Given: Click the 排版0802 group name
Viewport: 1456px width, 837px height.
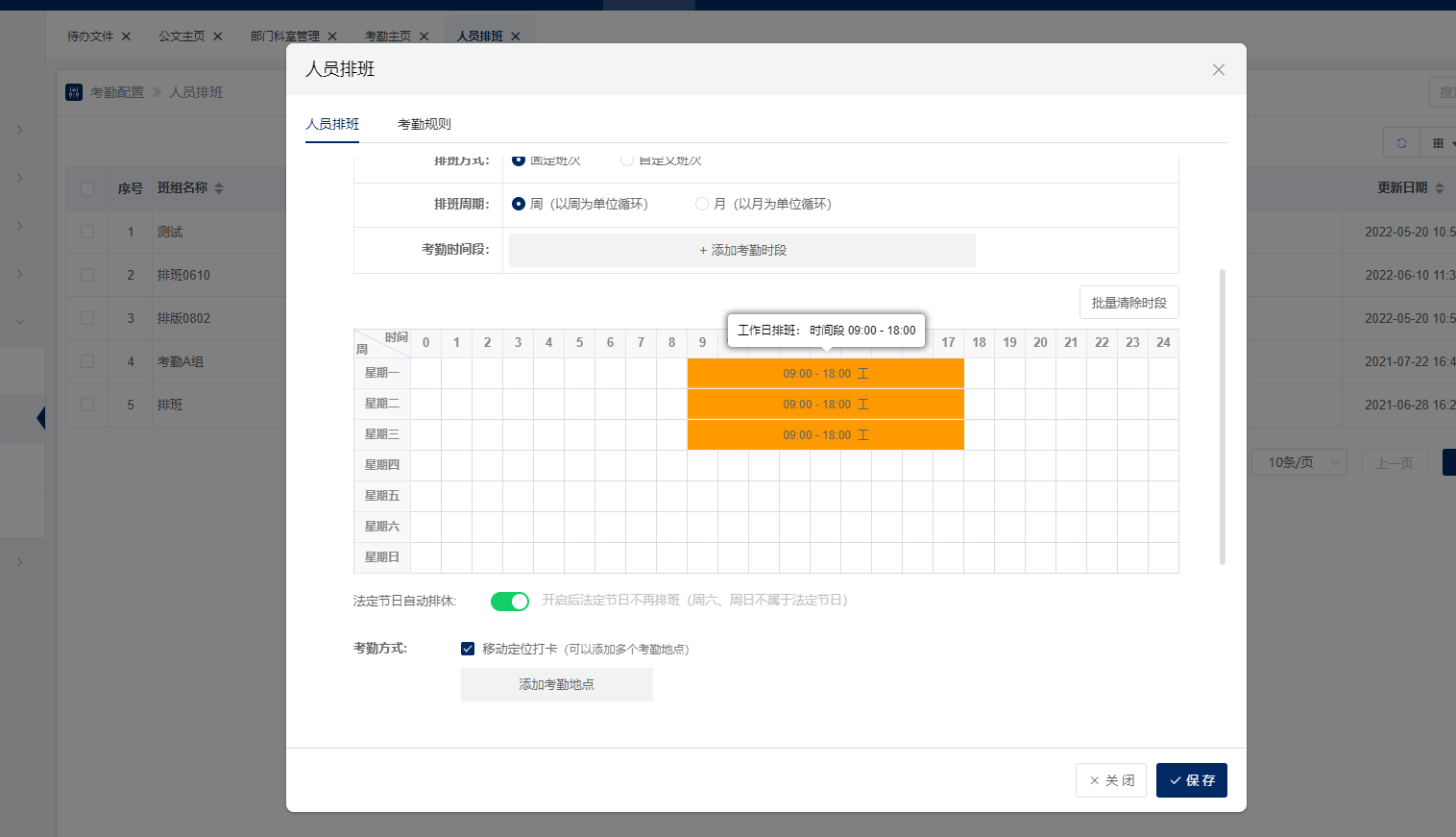Looking at the screenshot, I should [x=183, y=318].
